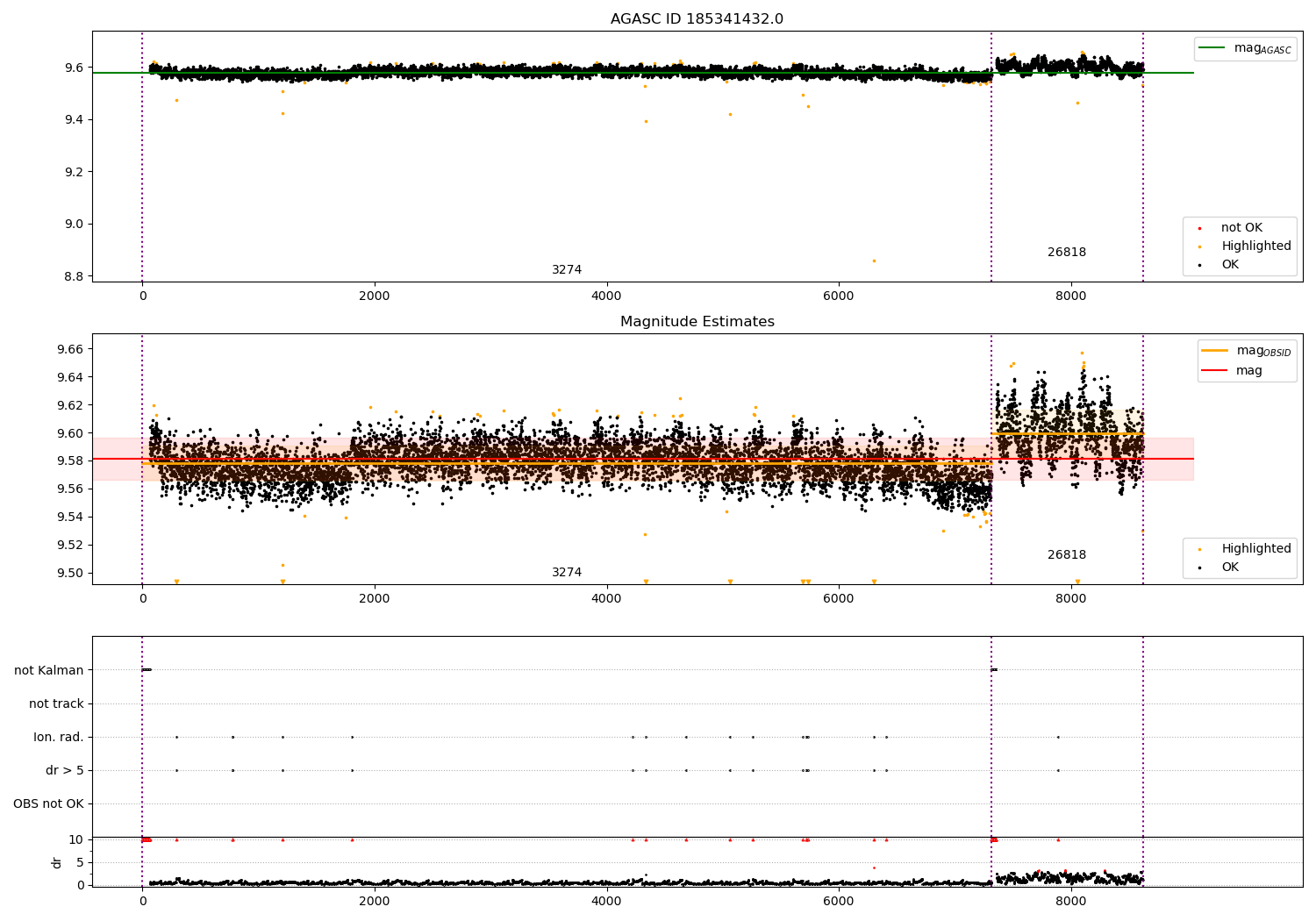The width and height of the screenshot is (1316, 921).
Task: Click x-tick '2000' under the AGASC ID plot
Action: (375, 296)
